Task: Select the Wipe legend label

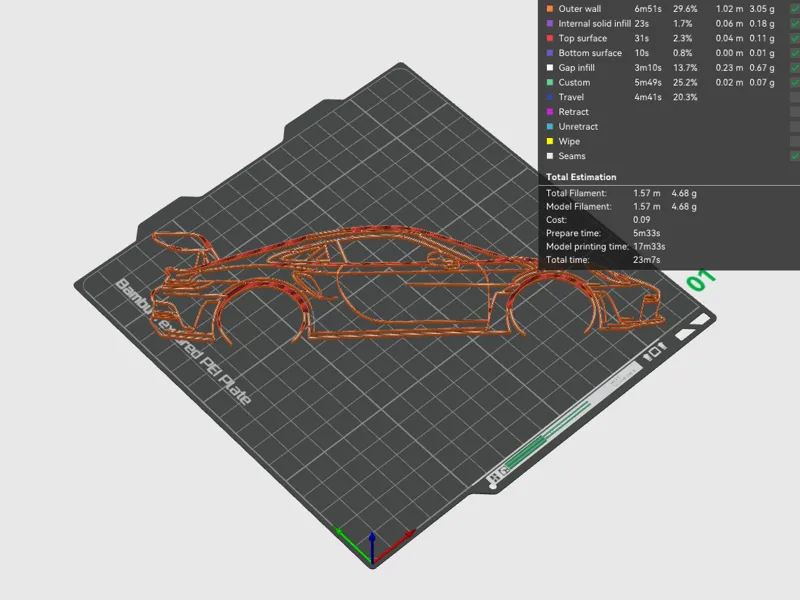Action: 569,141
